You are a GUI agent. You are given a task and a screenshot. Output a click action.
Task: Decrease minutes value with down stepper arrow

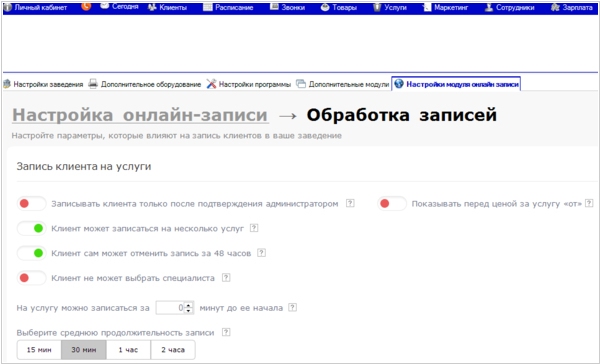tap(189, 311)
